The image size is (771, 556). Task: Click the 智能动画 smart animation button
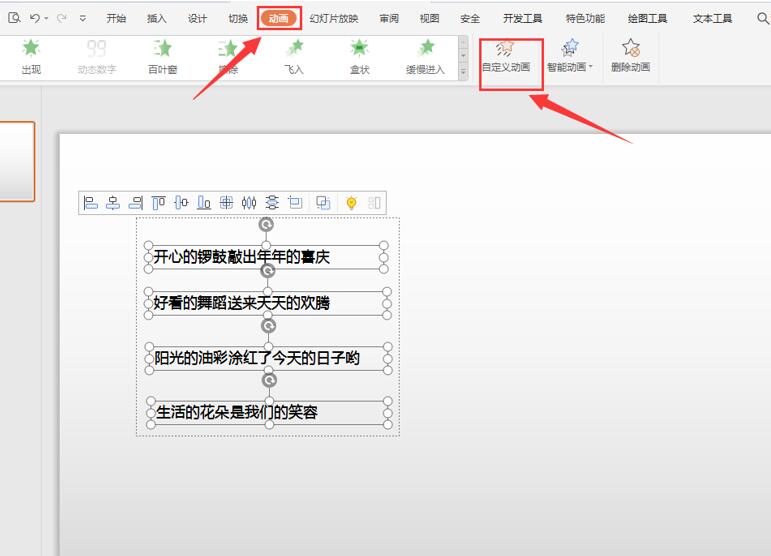click(569, 56)
